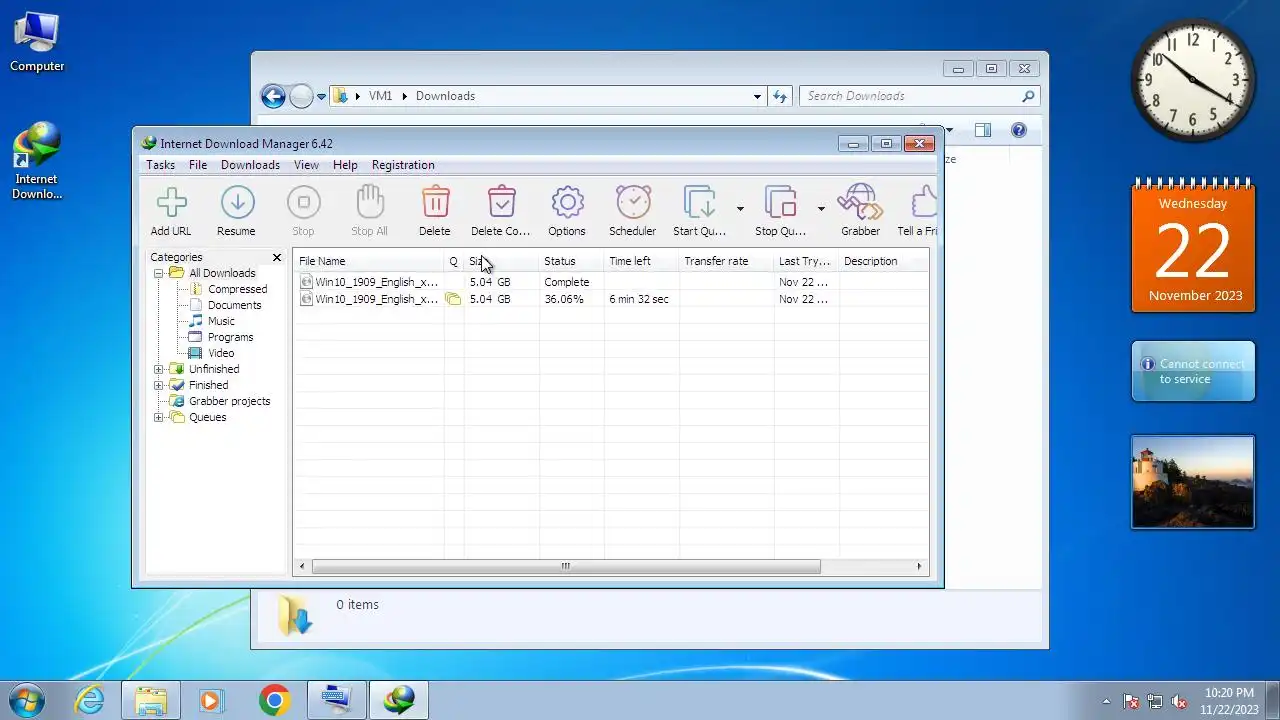Viewport: 1280px width, 720px height.
Task: Click Tell a Friend thumbs-up icon
Action: (x=925, y=203)
